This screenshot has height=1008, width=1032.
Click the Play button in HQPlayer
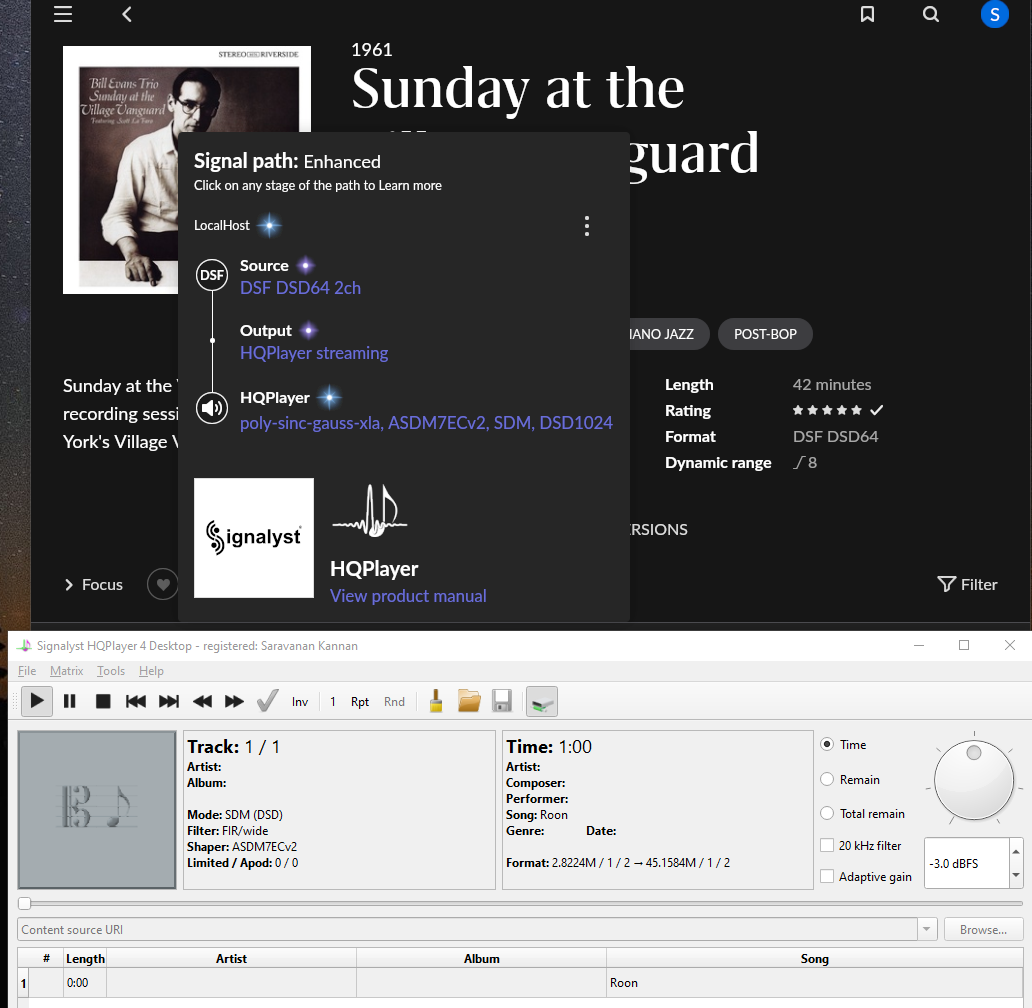pyautogui.click(x=37, y=701)
